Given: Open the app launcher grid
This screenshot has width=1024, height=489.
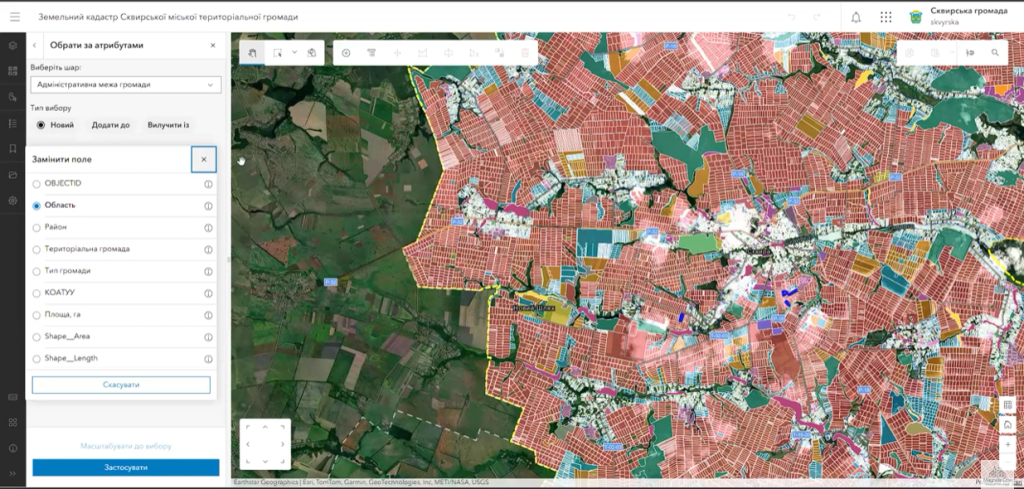Looking at the screenshot, I should 885,17.
